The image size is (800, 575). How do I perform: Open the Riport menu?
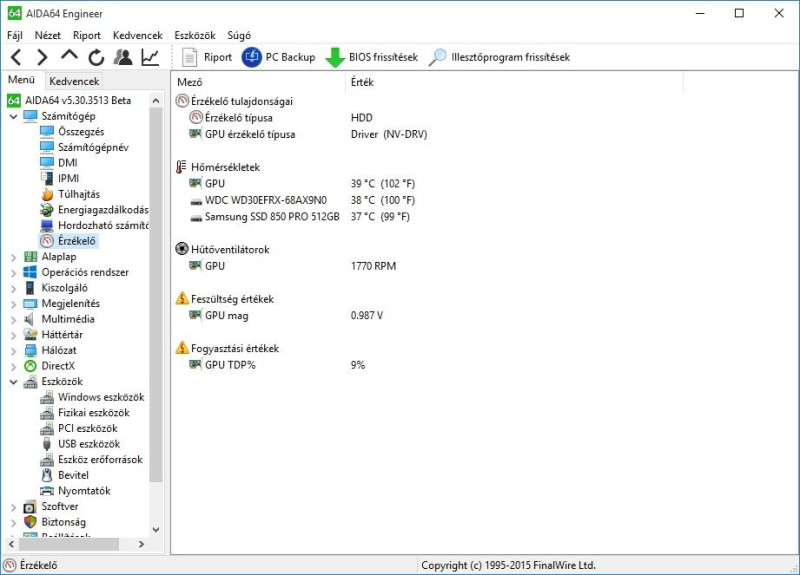87,35
